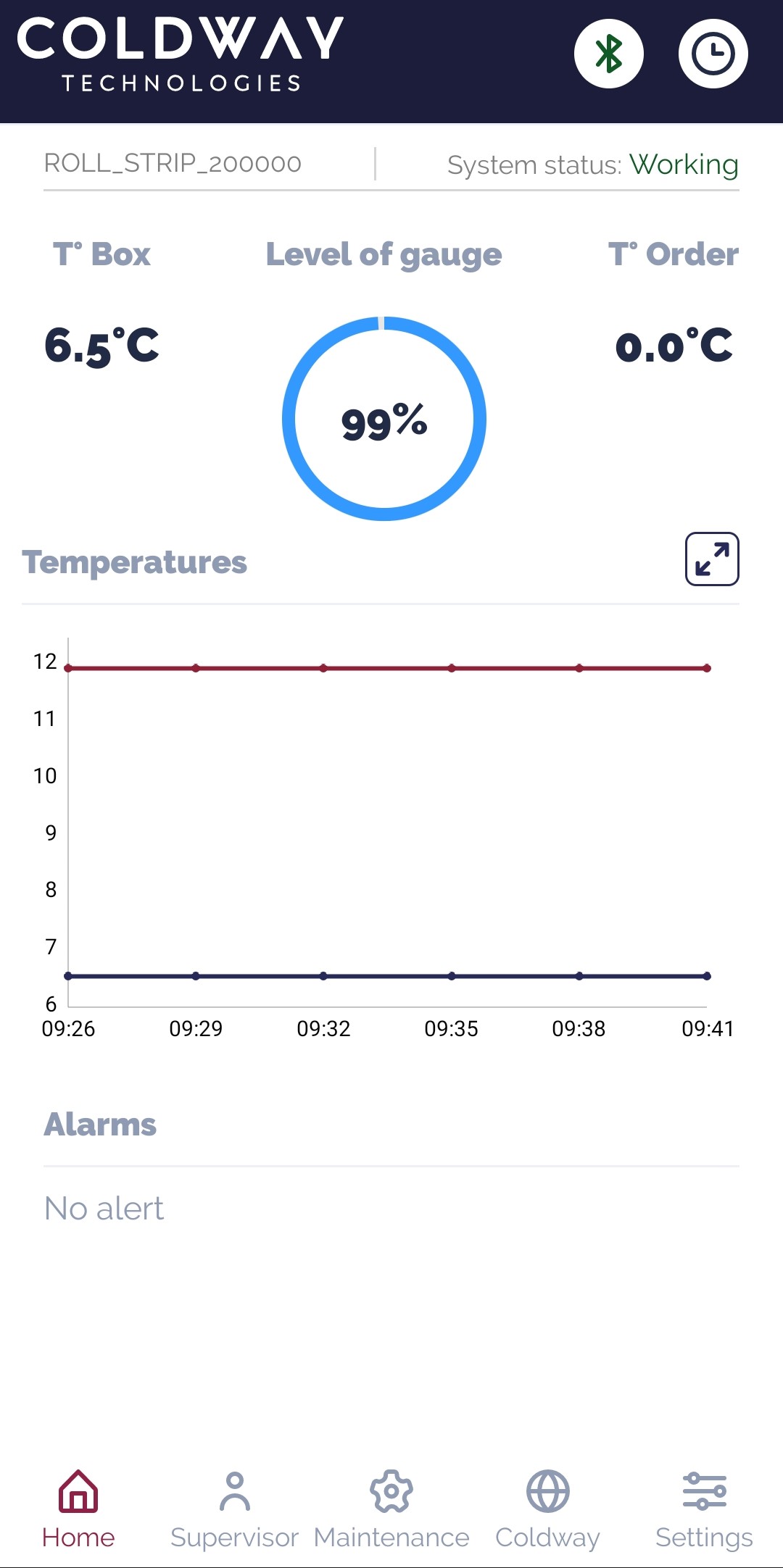This screenshot has width=783, height=1568.
Task: Tap the ROLL_STRIP_200000 device name
Action: pos(173,164)
